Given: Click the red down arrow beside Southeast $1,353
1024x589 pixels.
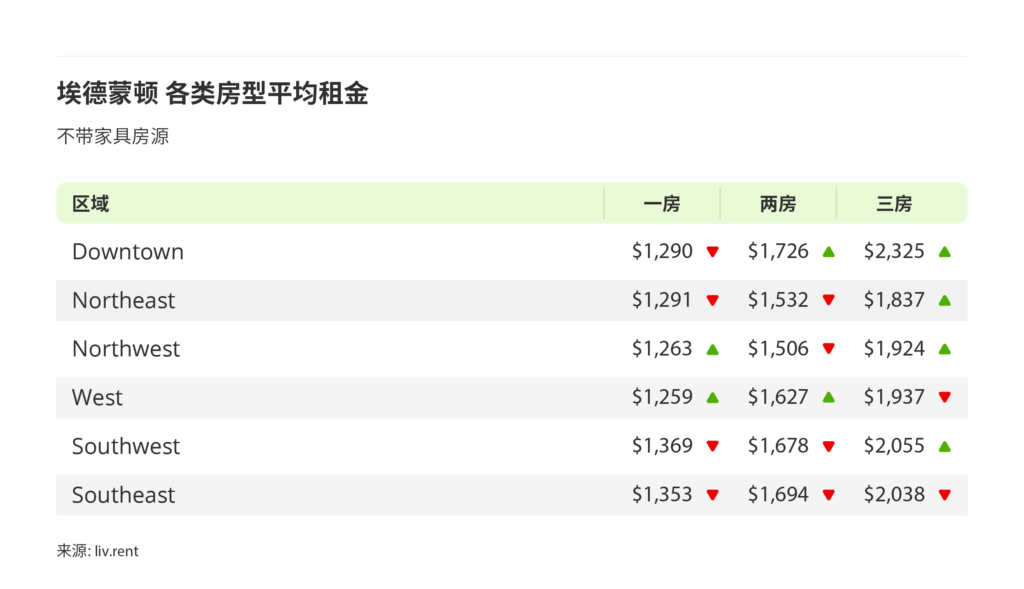Looking at the screenshot, I should click(x=712, y=494).
